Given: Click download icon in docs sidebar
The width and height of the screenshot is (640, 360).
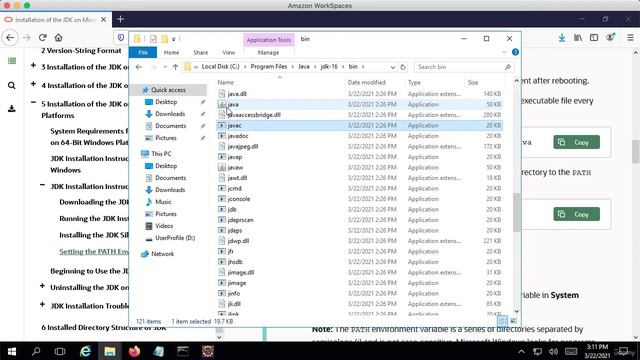Looking at the screenshot, I should (12, 109).
